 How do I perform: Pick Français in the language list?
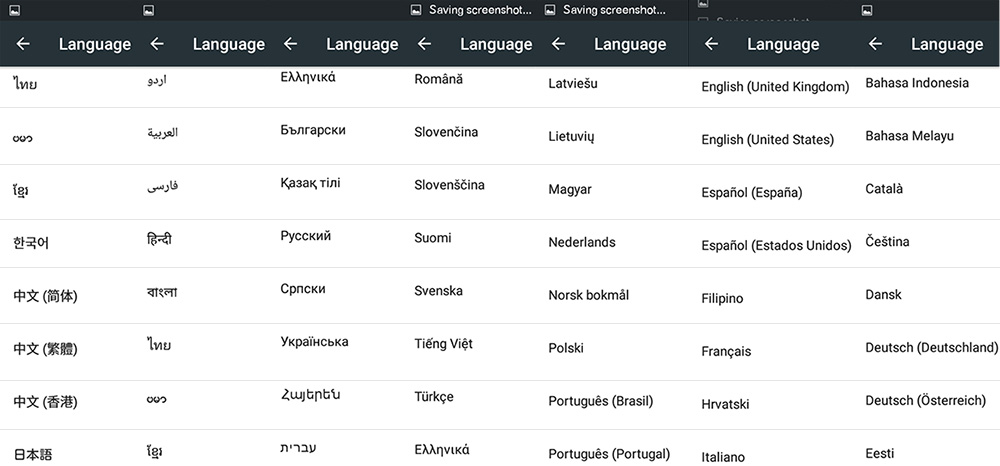tap(726, 351)
